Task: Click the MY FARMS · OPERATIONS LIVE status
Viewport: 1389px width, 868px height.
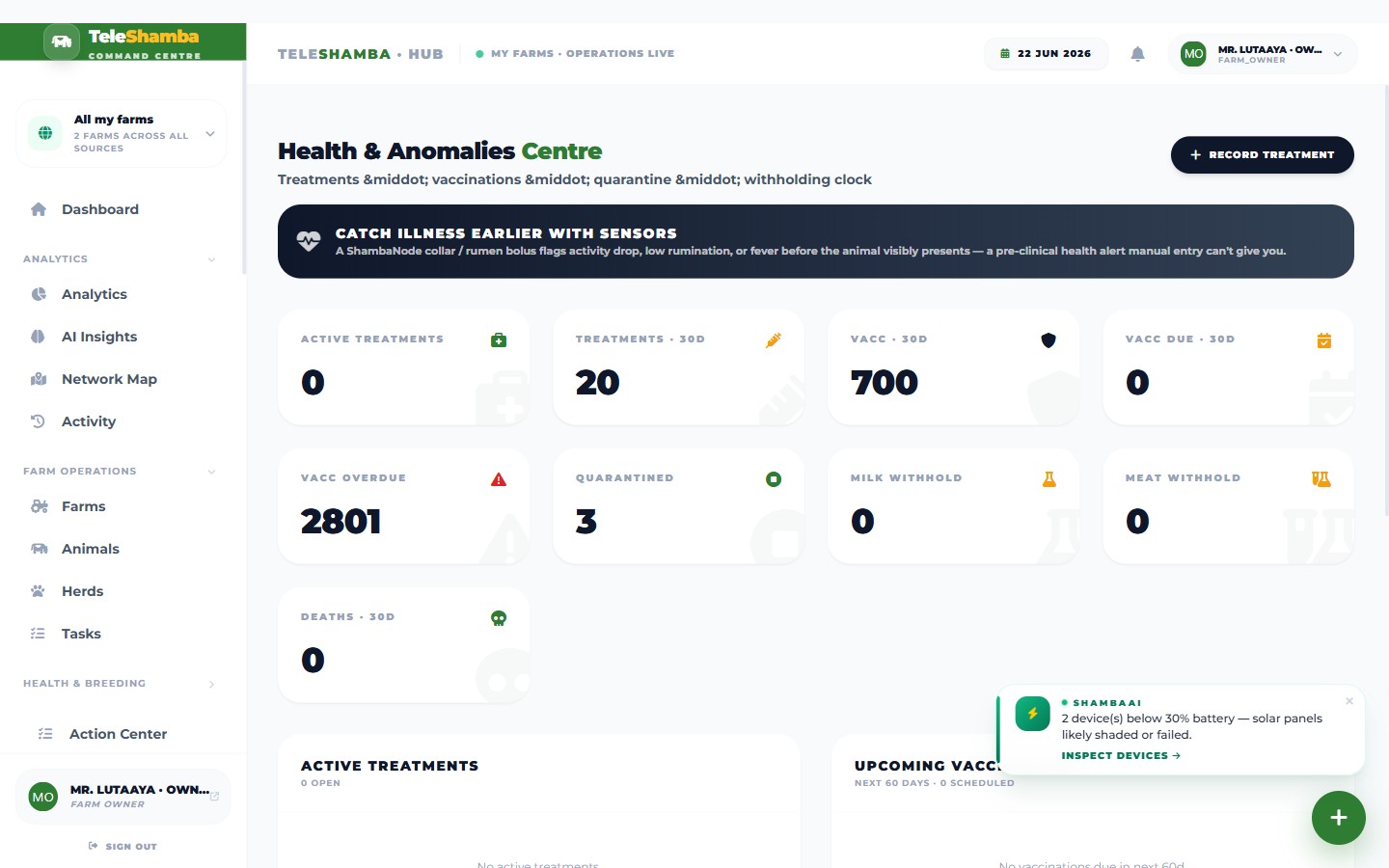Action: click(x=575, y=54)
